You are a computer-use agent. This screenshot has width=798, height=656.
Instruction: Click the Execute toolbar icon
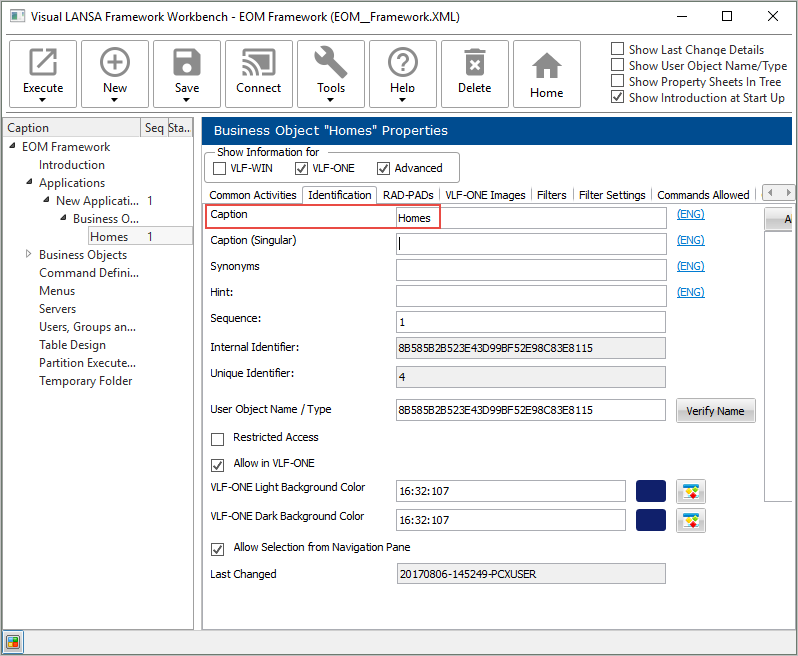coord(43,64)
